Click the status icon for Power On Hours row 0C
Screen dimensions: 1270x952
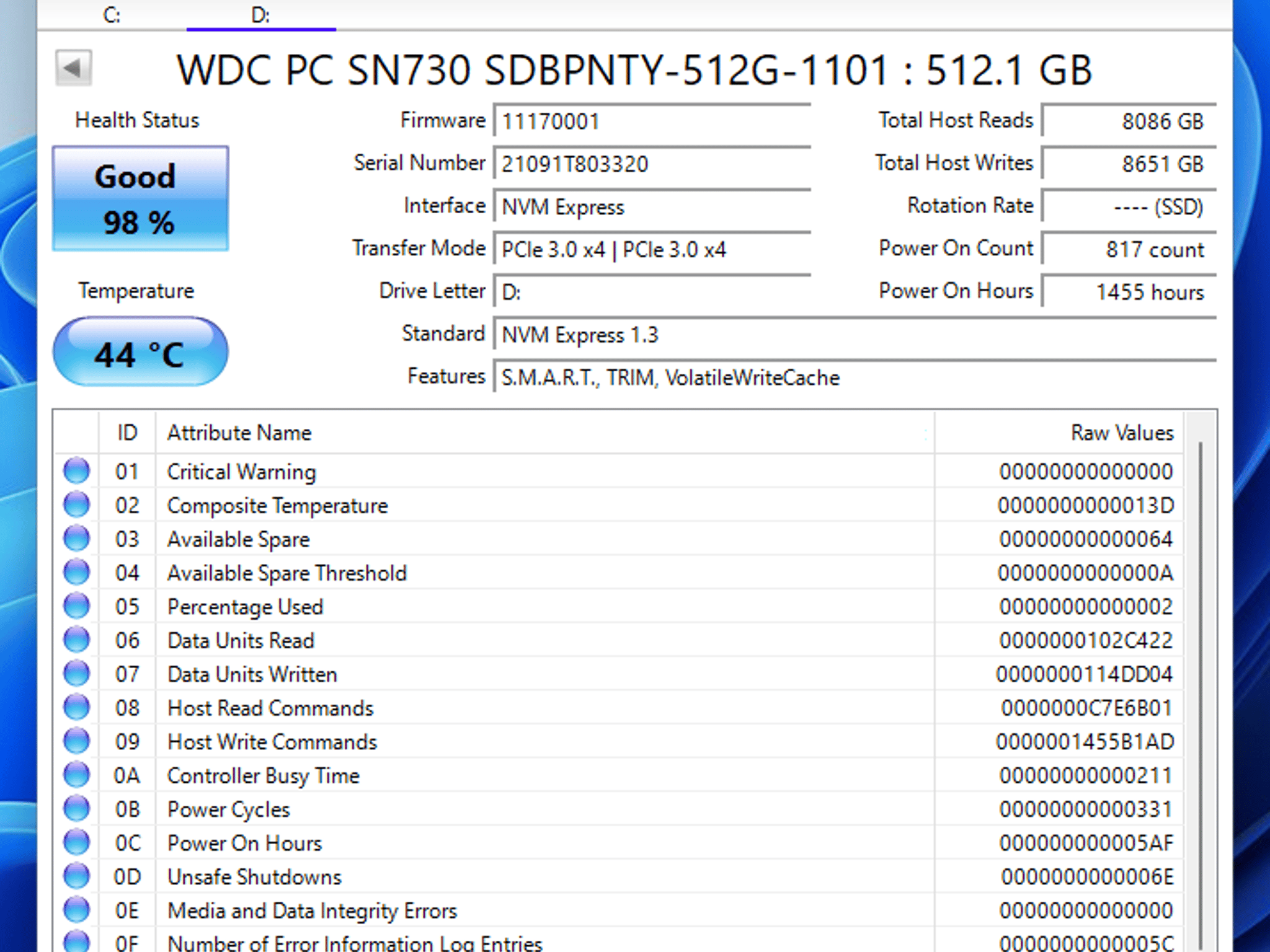pos(77,842)
